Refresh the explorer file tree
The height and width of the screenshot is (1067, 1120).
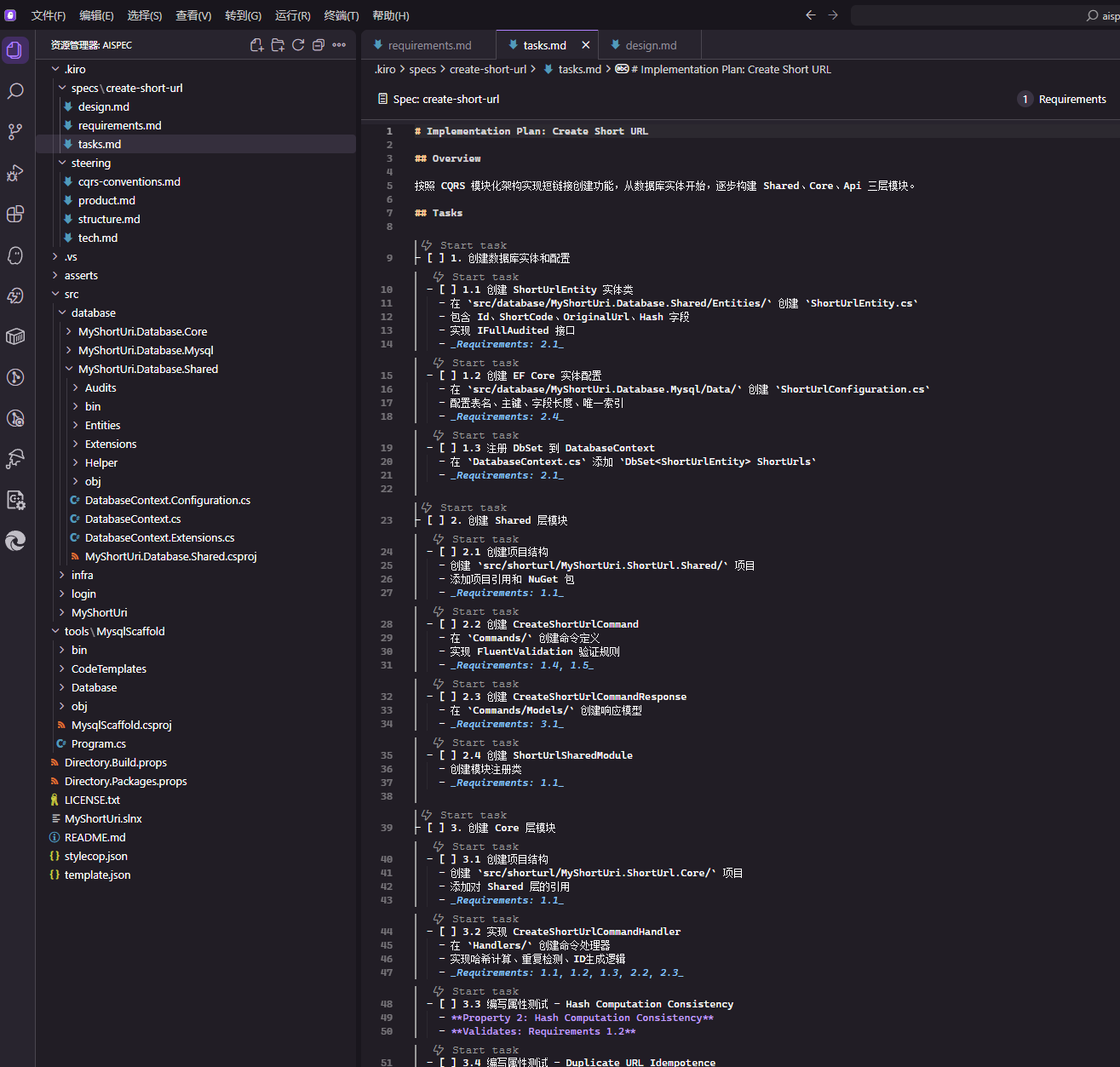[298, 45]
